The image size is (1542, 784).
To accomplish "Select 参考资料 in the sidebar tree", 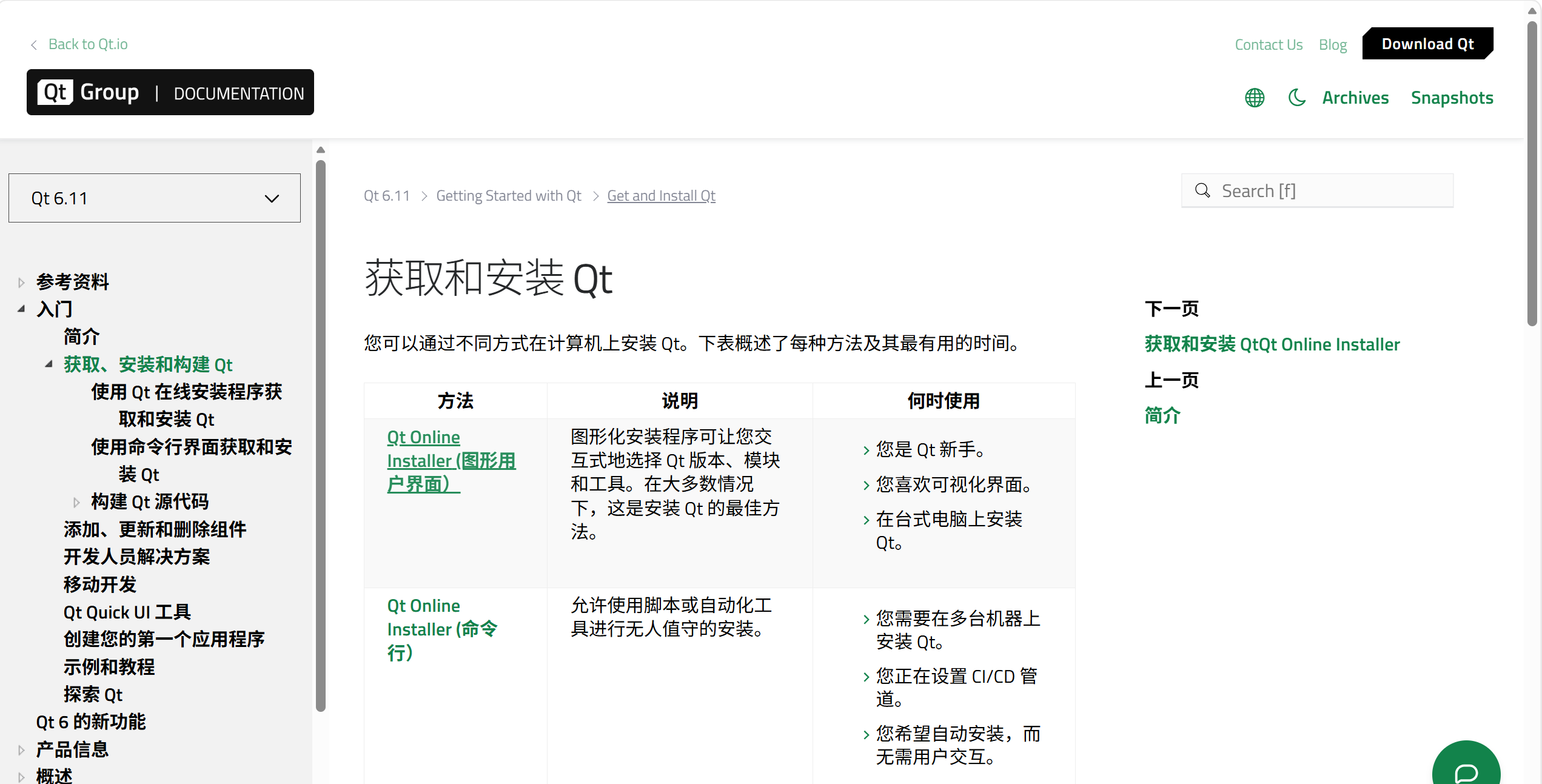I will [x=73, y=282].
